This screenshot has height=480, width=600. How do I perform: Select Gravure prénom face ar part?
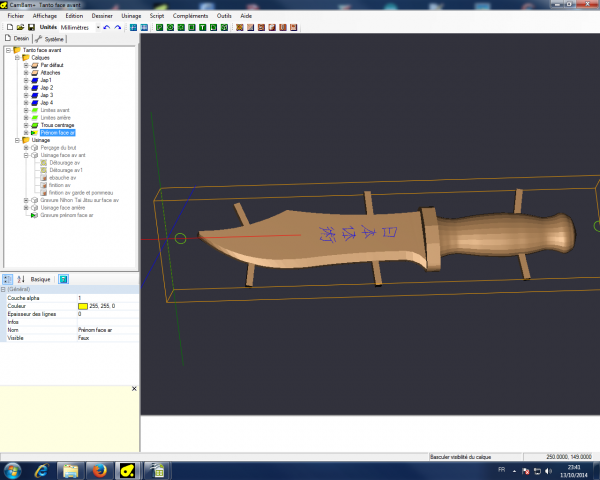pos(67,215)
